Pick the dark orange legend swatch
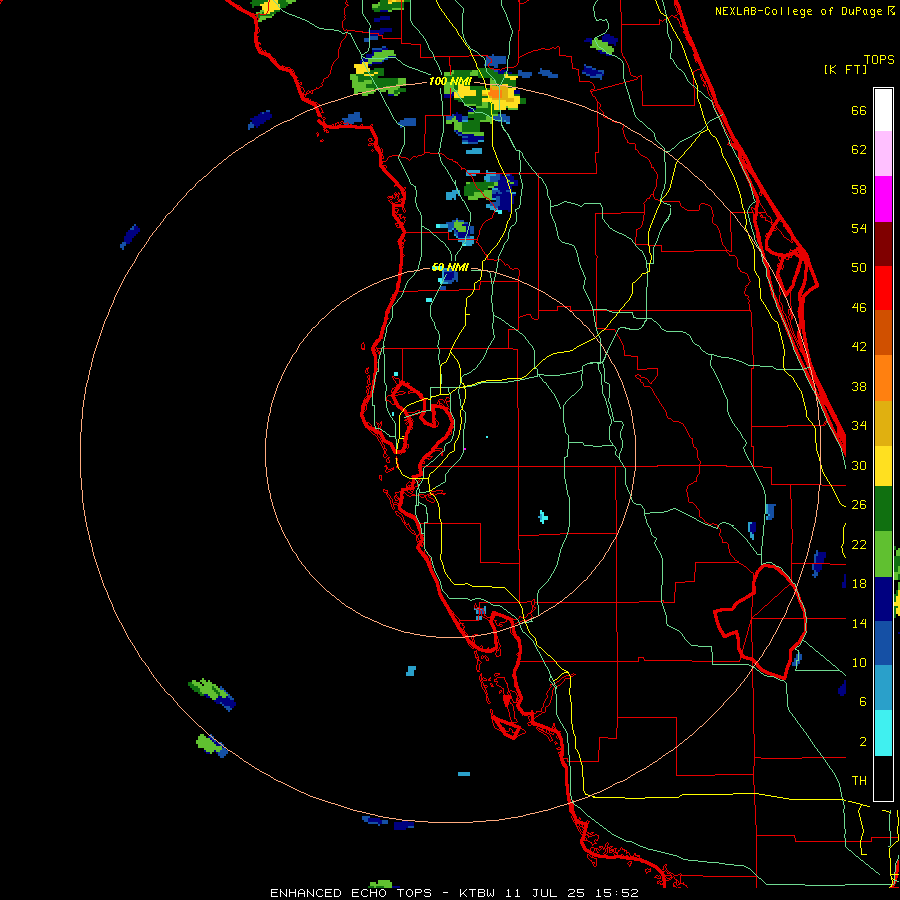This screenshot has width=900, height=900. click(883, 333)
